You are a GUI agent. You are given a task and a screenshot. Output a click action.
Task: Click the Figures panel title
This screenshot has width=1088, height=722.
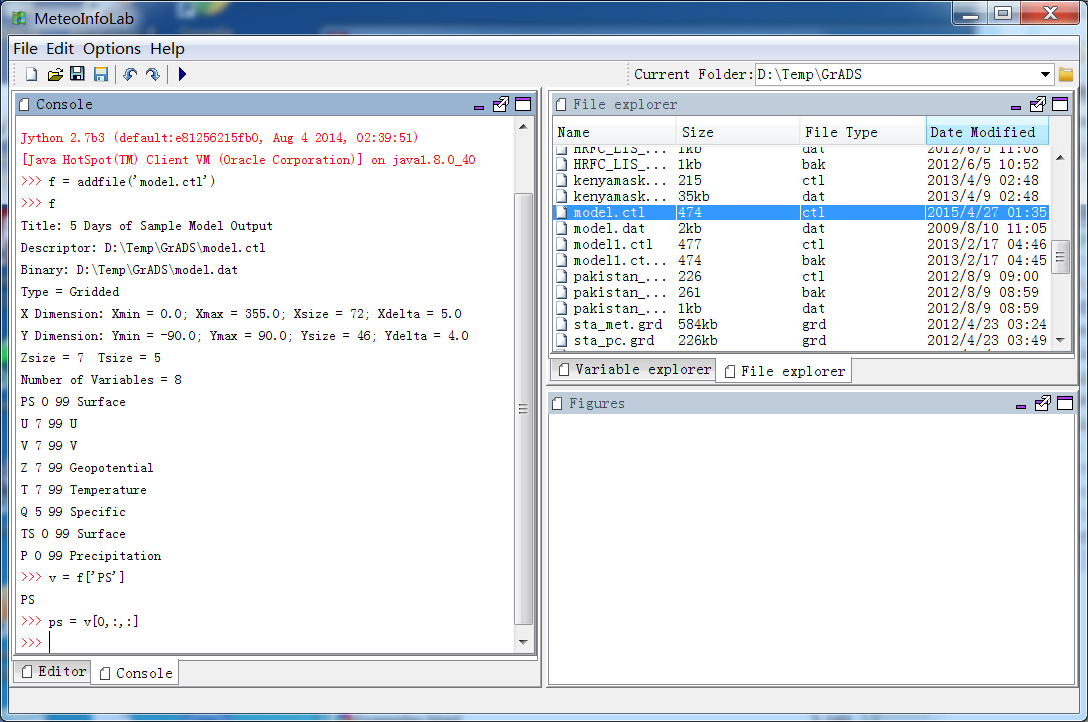tap(597, 403)
